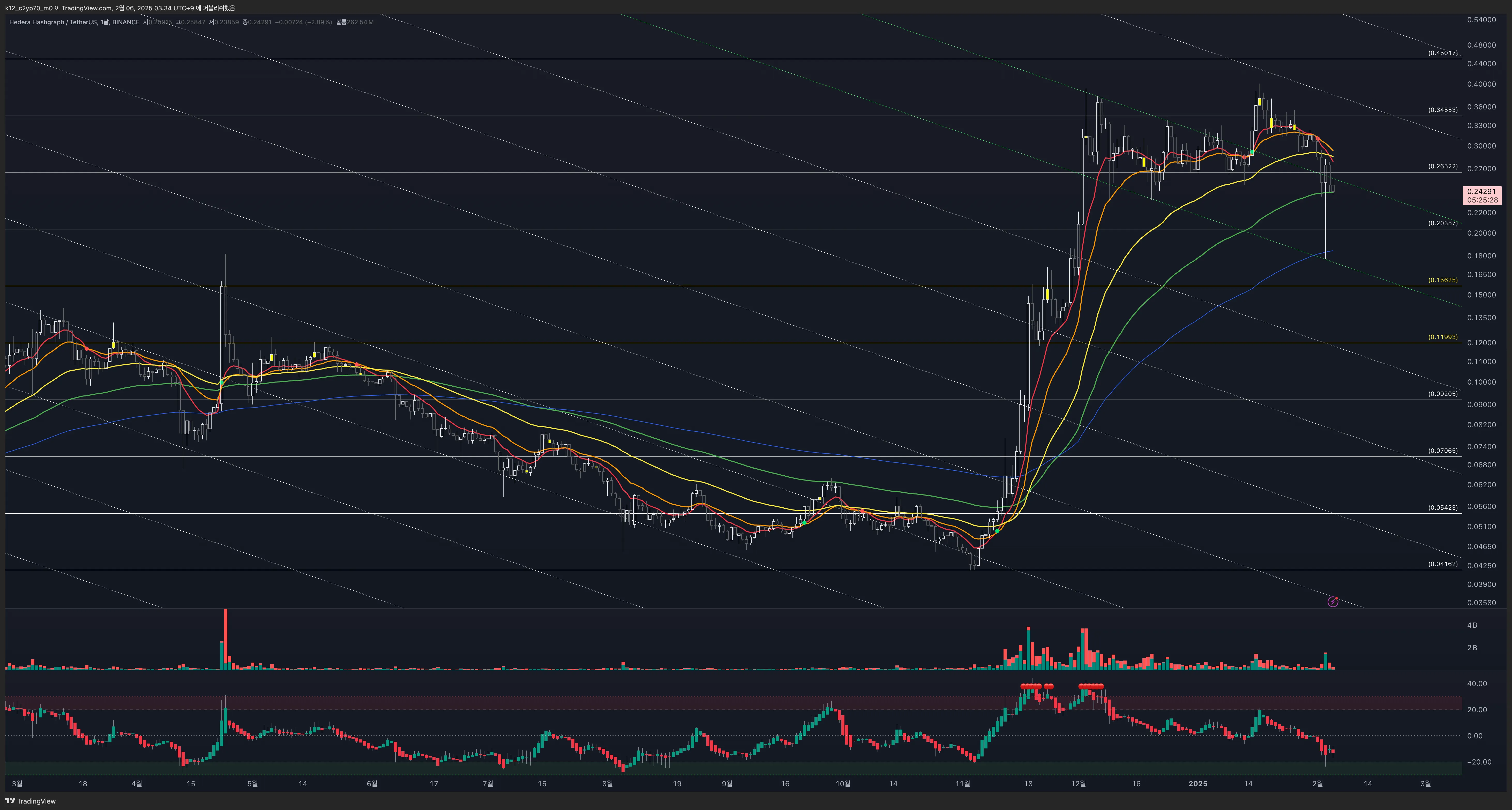Click the 0.48000 price axis label
Image resolution: width=1512 pixels, height=810 pixels.
pyautogui.click(x=1481, y=45)
